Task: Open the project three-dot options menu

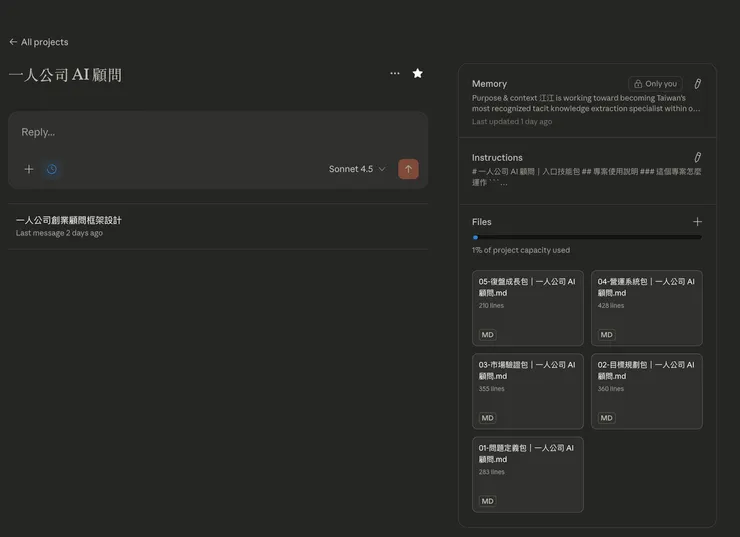Action: click(395, 73)
